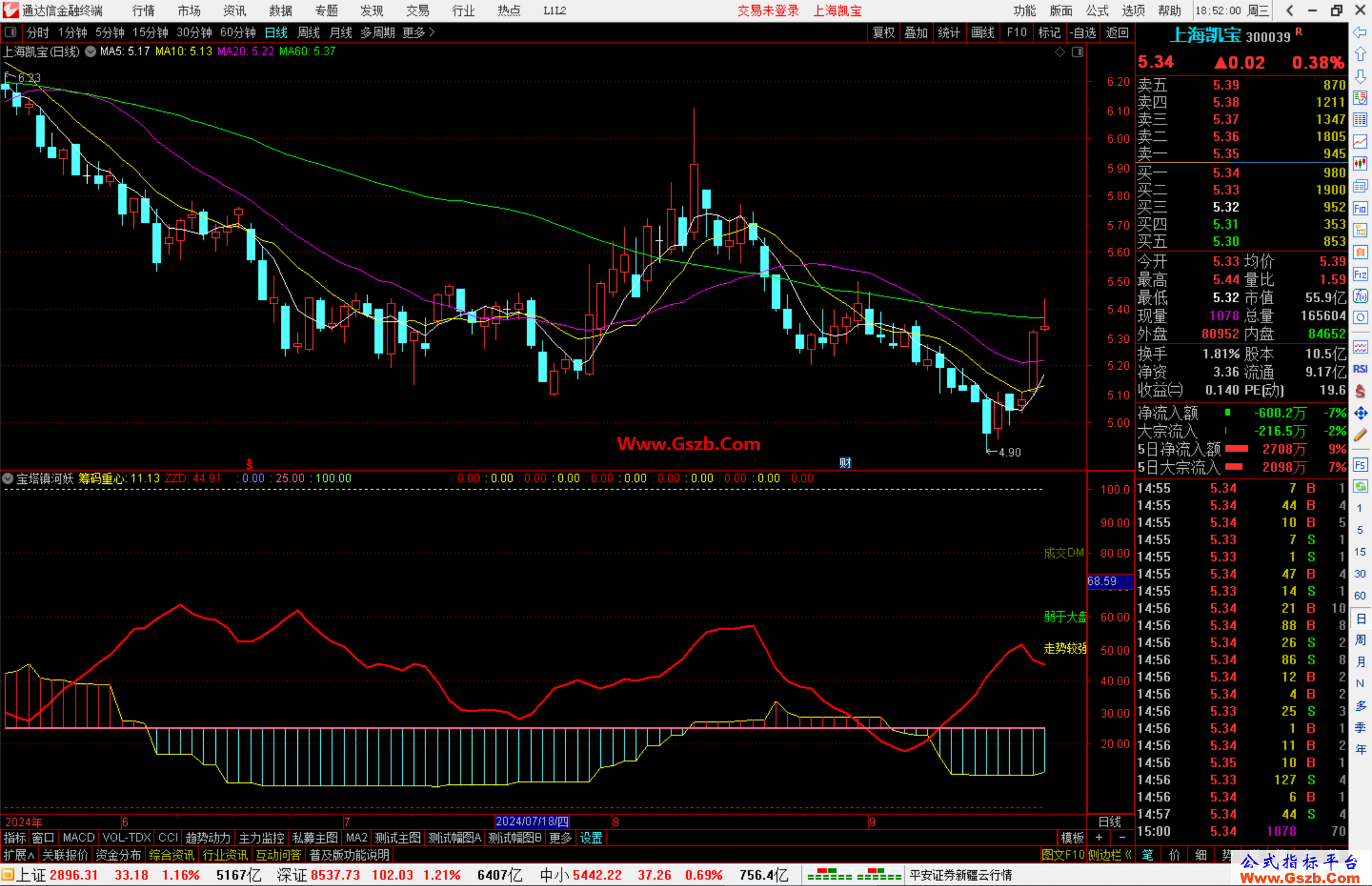Switch to 分时 chart period
Viewport: 1372px width, 886px height.
37,32
